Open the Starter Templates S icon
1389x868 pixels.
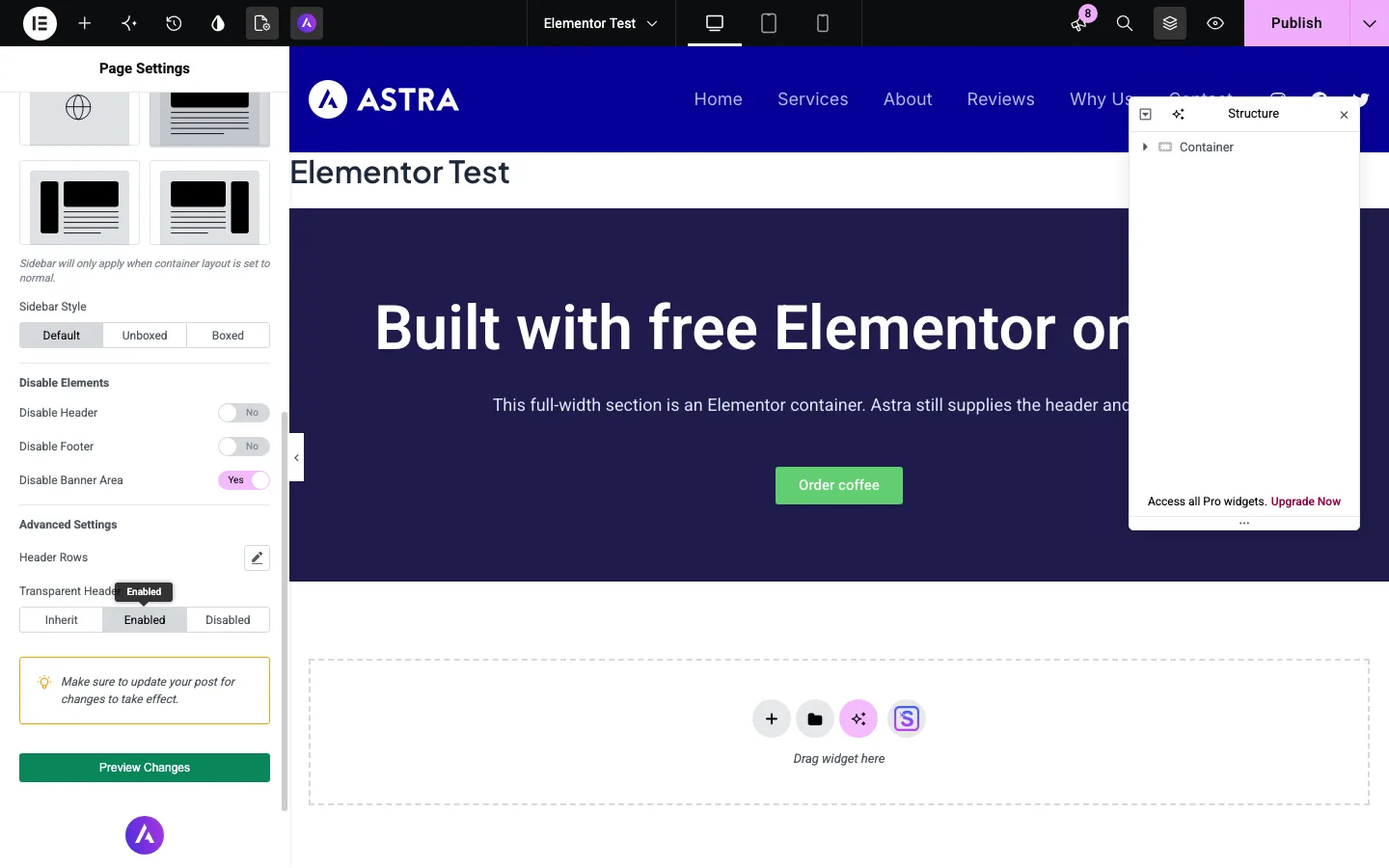click(x=907, y=719)
